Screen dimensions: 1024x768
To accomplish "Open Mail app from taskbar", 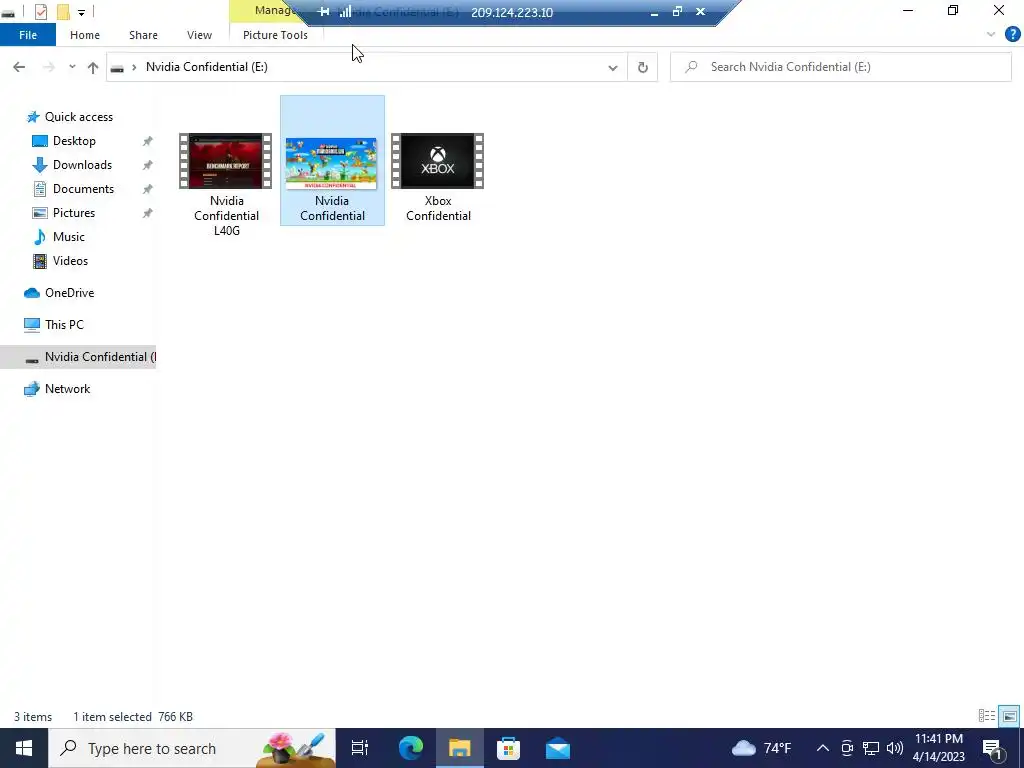I will pyautogui.click(x=558, y=748).
